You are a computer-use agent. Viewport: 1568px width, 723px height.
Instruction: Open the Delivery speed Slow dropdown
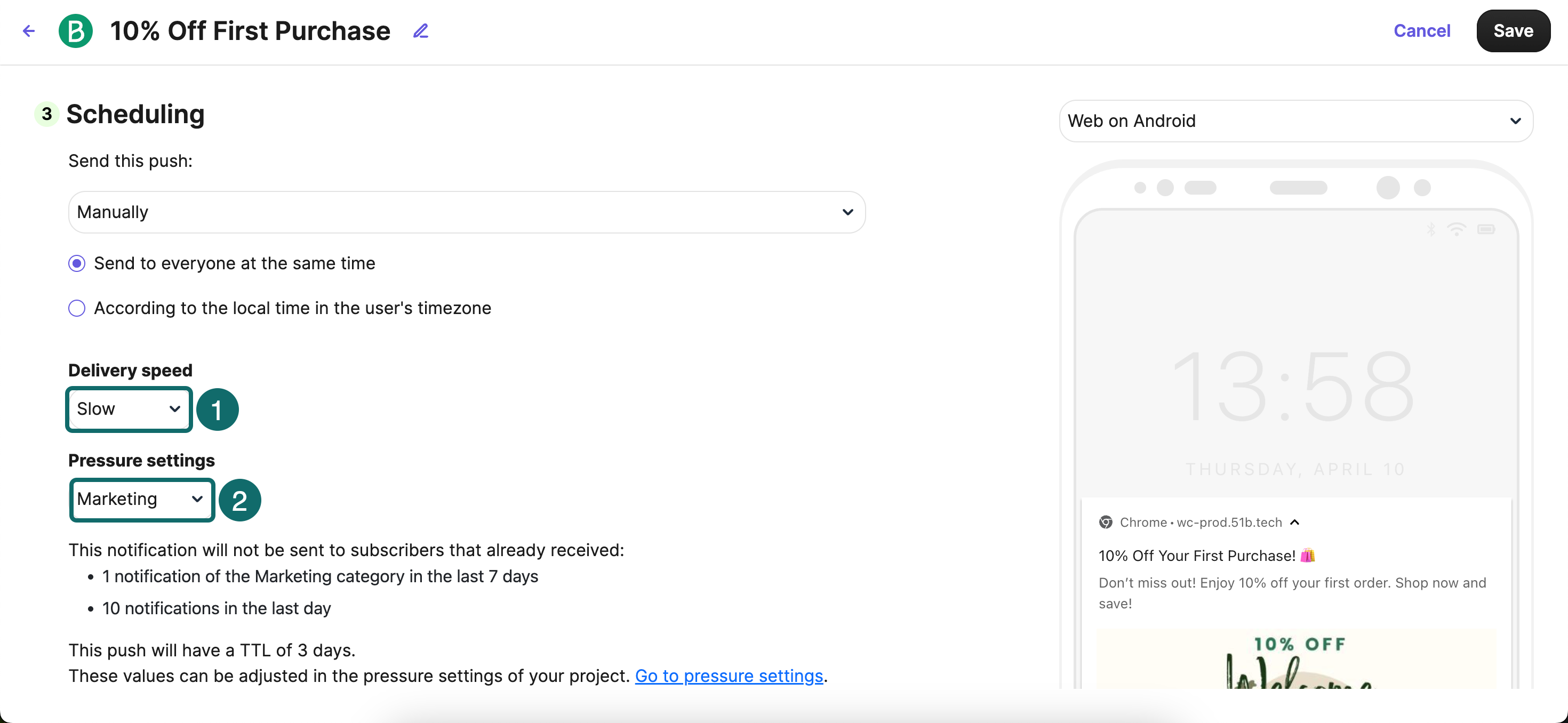[129, 409]
